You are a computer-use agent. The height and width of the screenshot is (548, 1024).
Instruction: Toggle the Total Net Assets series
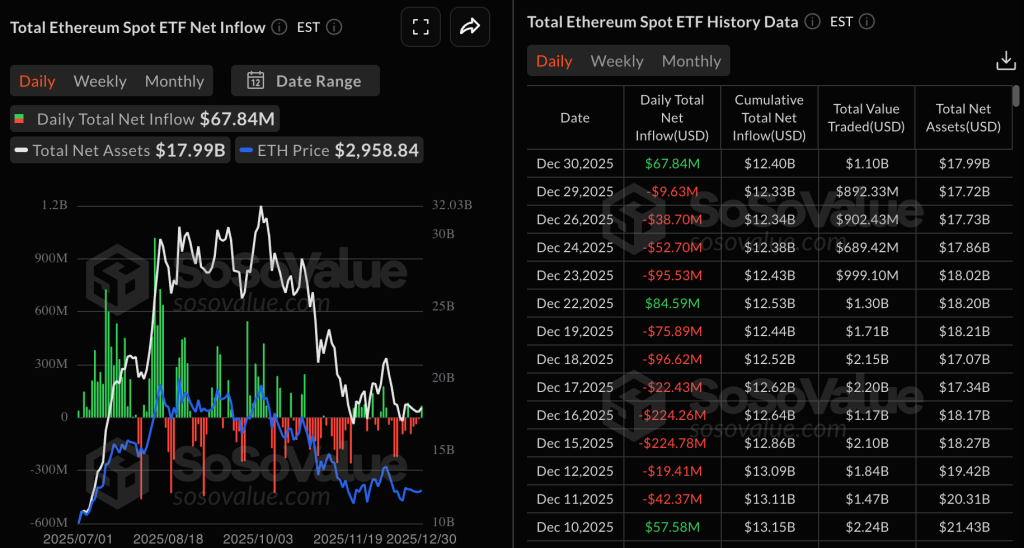pyautogui.click(x=120, y=151)
